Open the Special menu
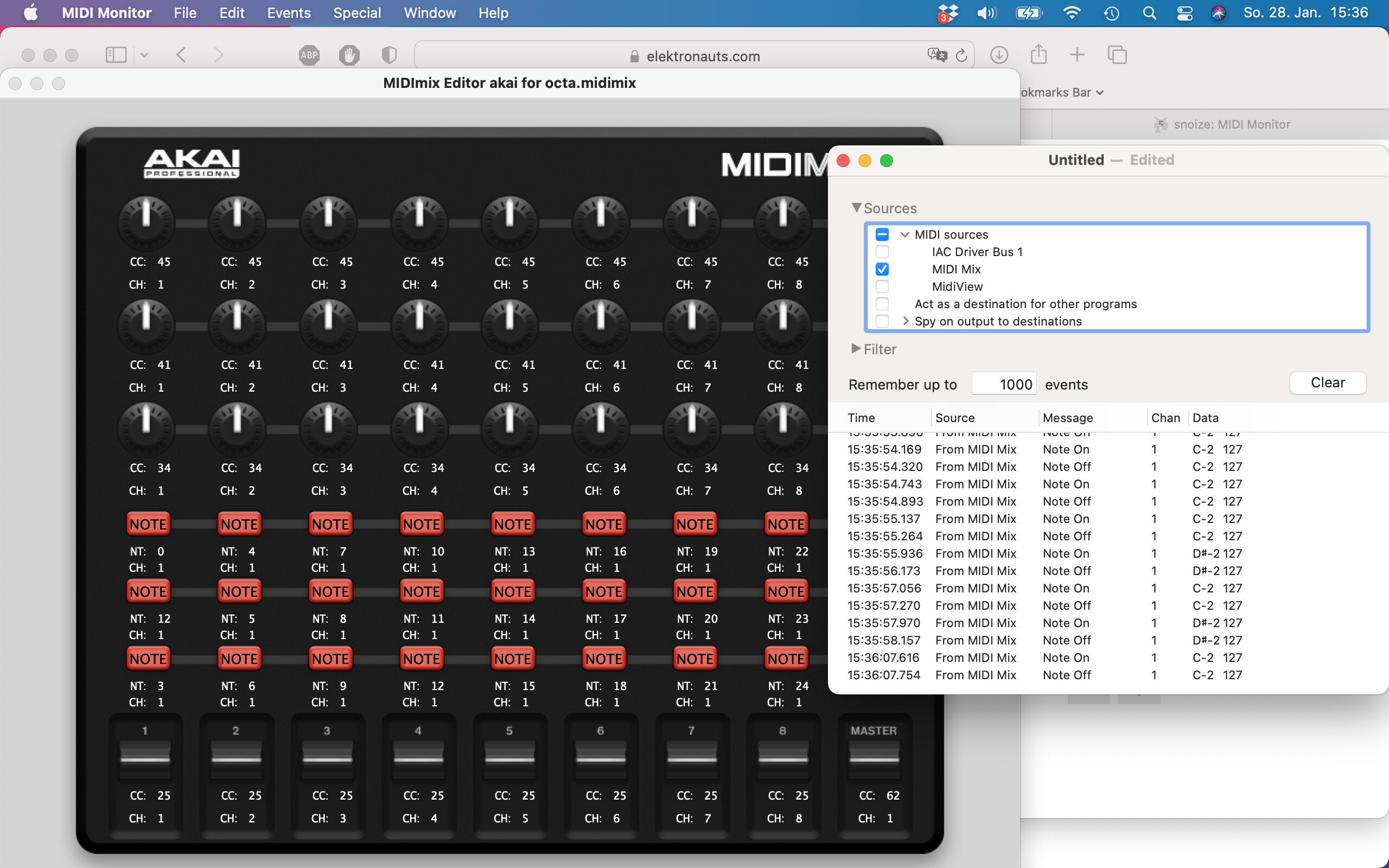The image size is (1389, 868). [x=357, y=12]
